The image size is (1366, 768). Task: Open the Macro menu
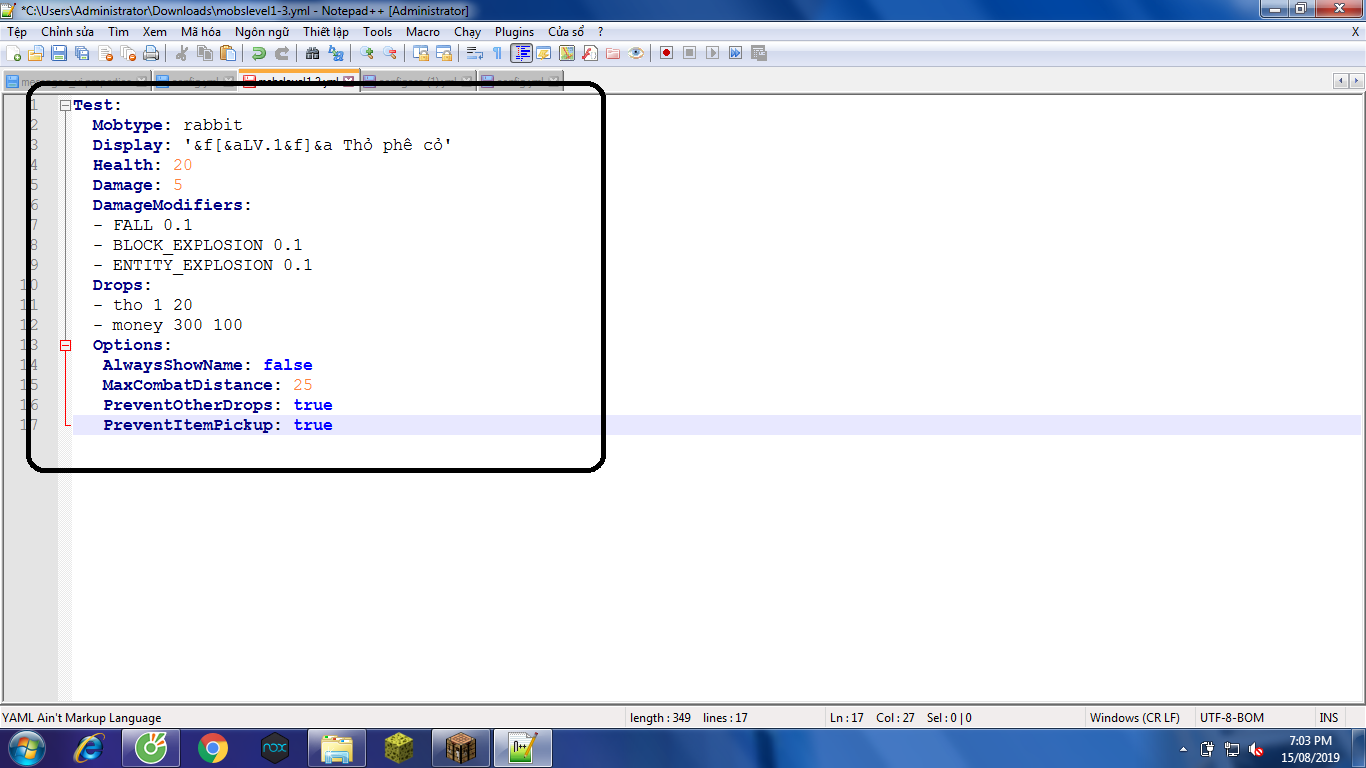click(423, 31)
